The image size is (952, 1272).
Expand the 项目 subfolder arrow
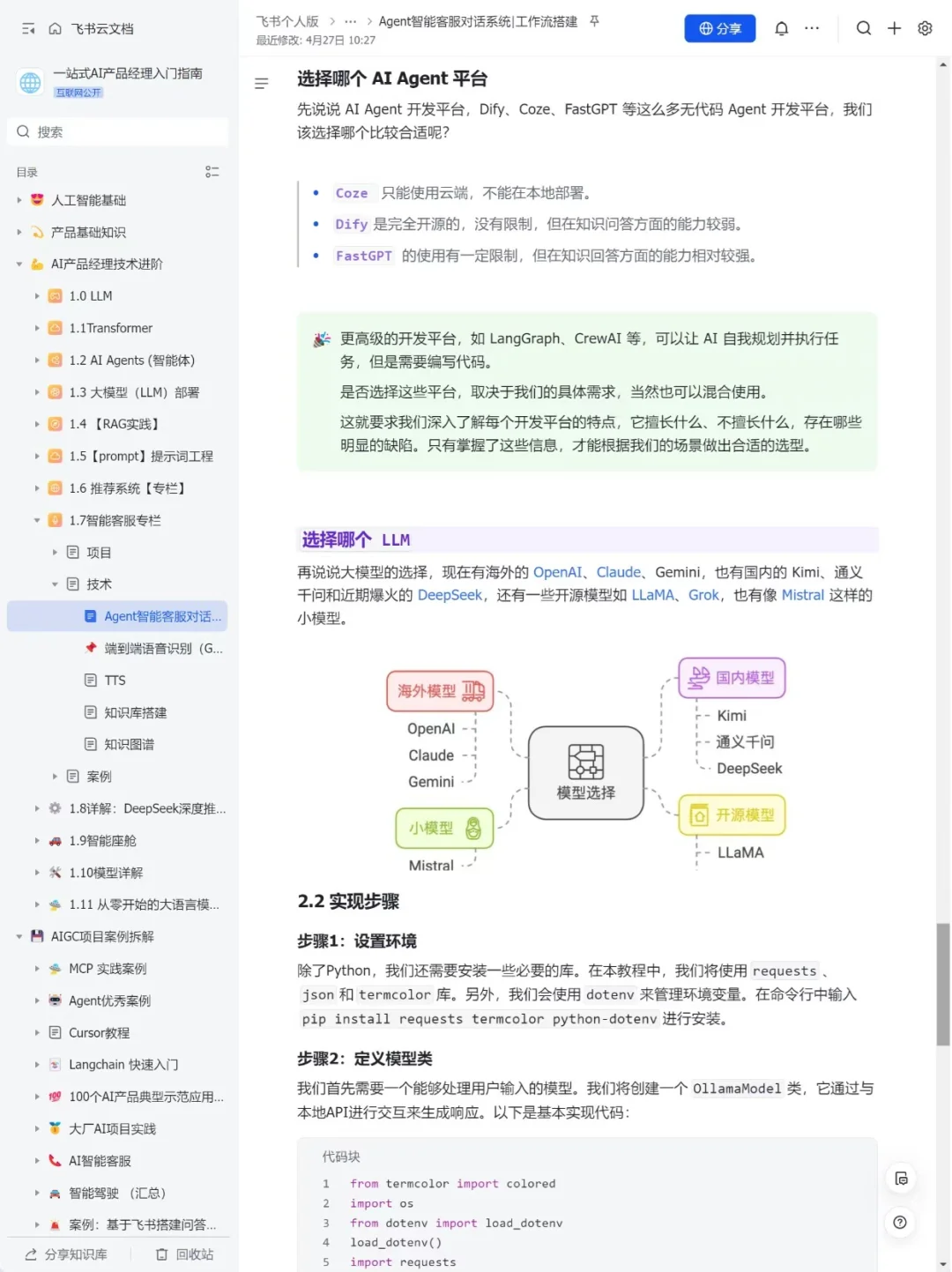55,553
